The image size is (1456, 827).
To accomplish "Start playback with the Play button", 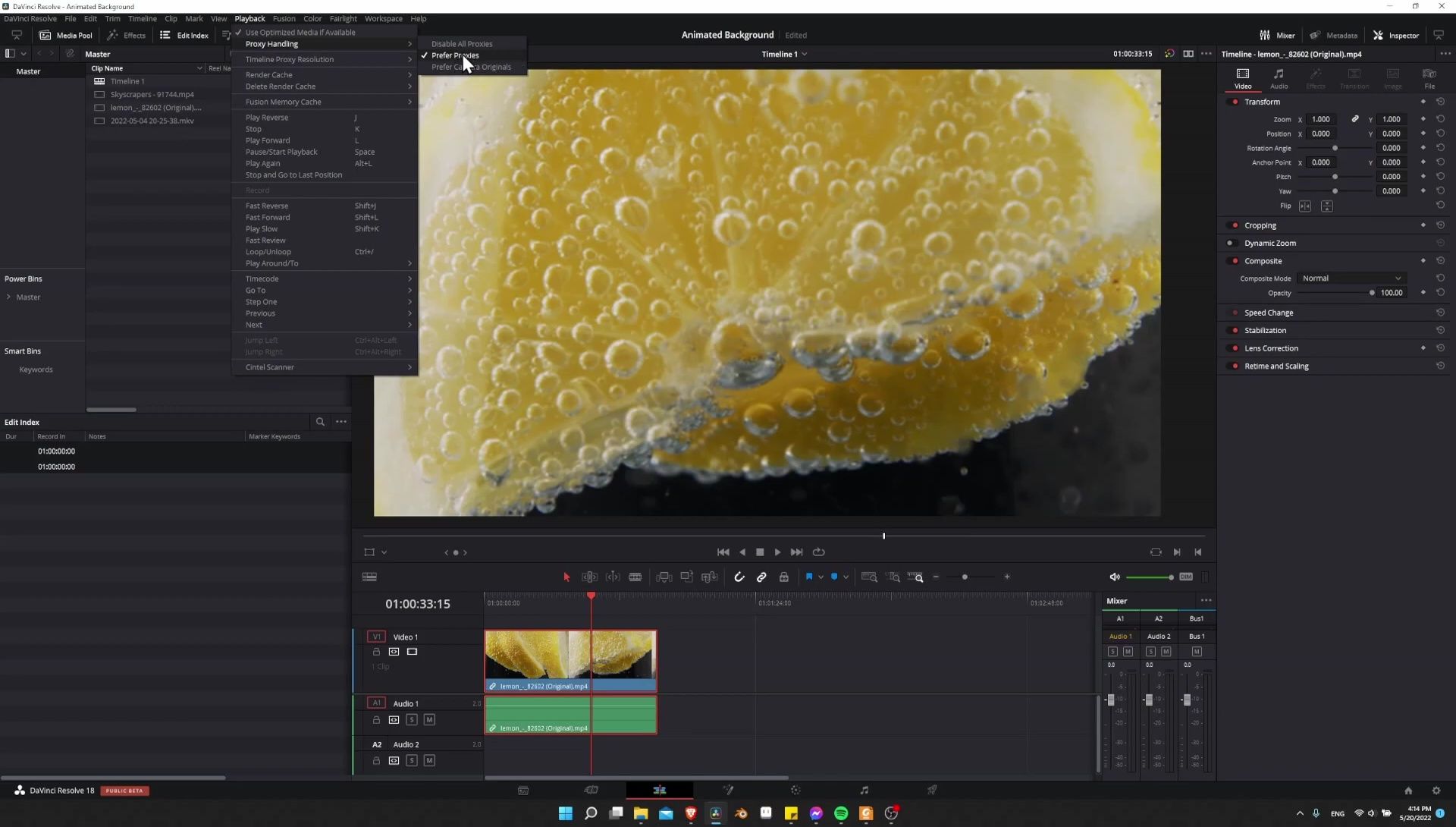I will click(777, 552).
